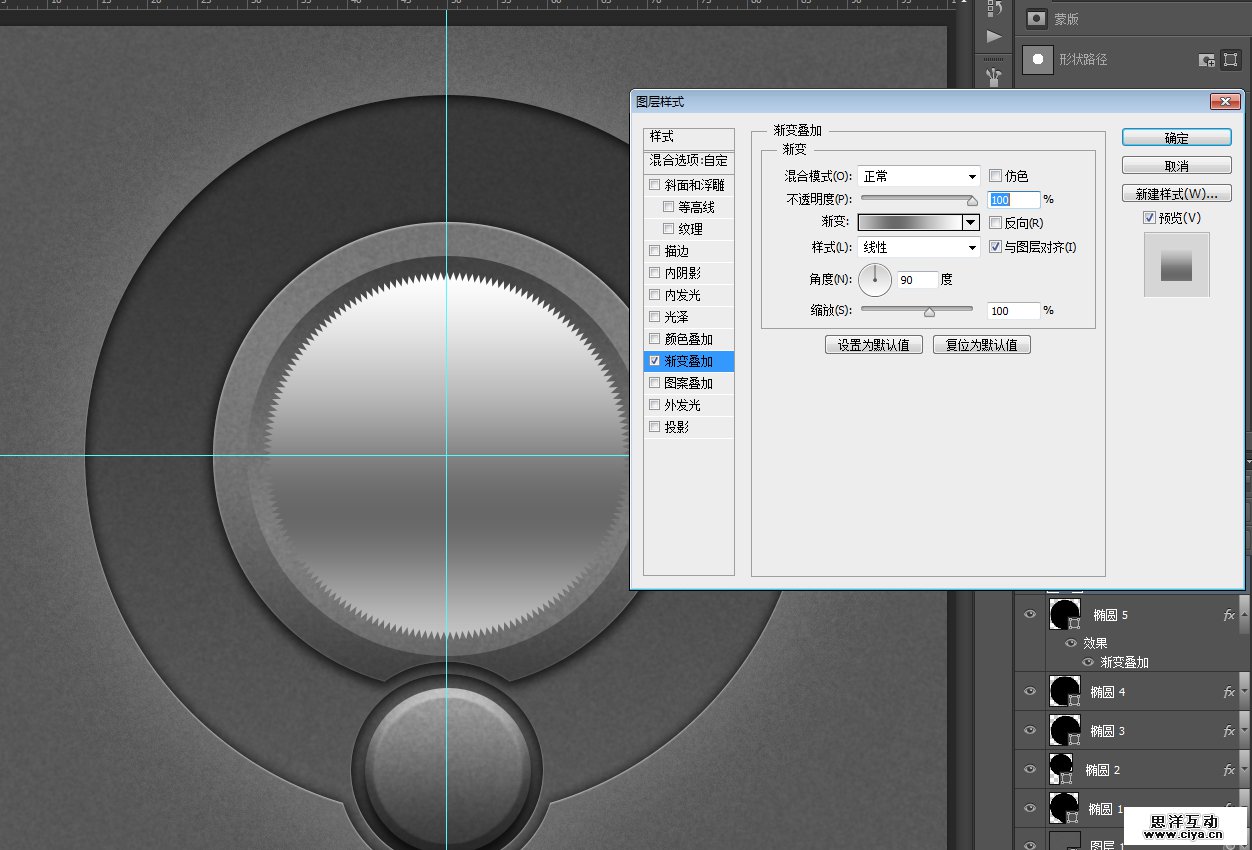Viewport: 1252px width, 850px height.
Task: Click the add pixel mask icon
Action: [x=1207, y=60]
